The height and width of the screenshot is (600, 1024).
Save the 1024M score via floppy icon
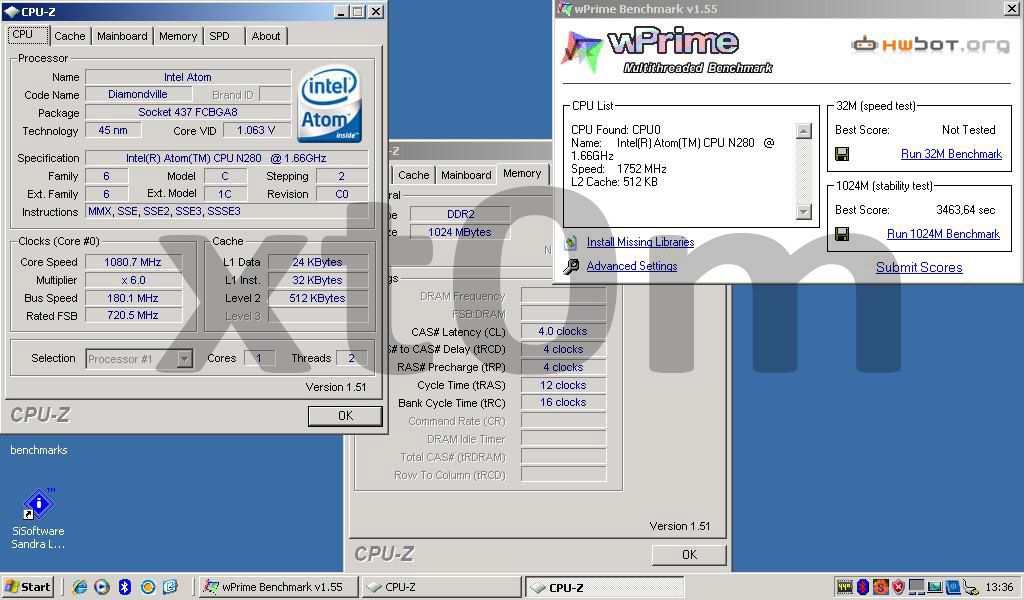tap(842, 234)
